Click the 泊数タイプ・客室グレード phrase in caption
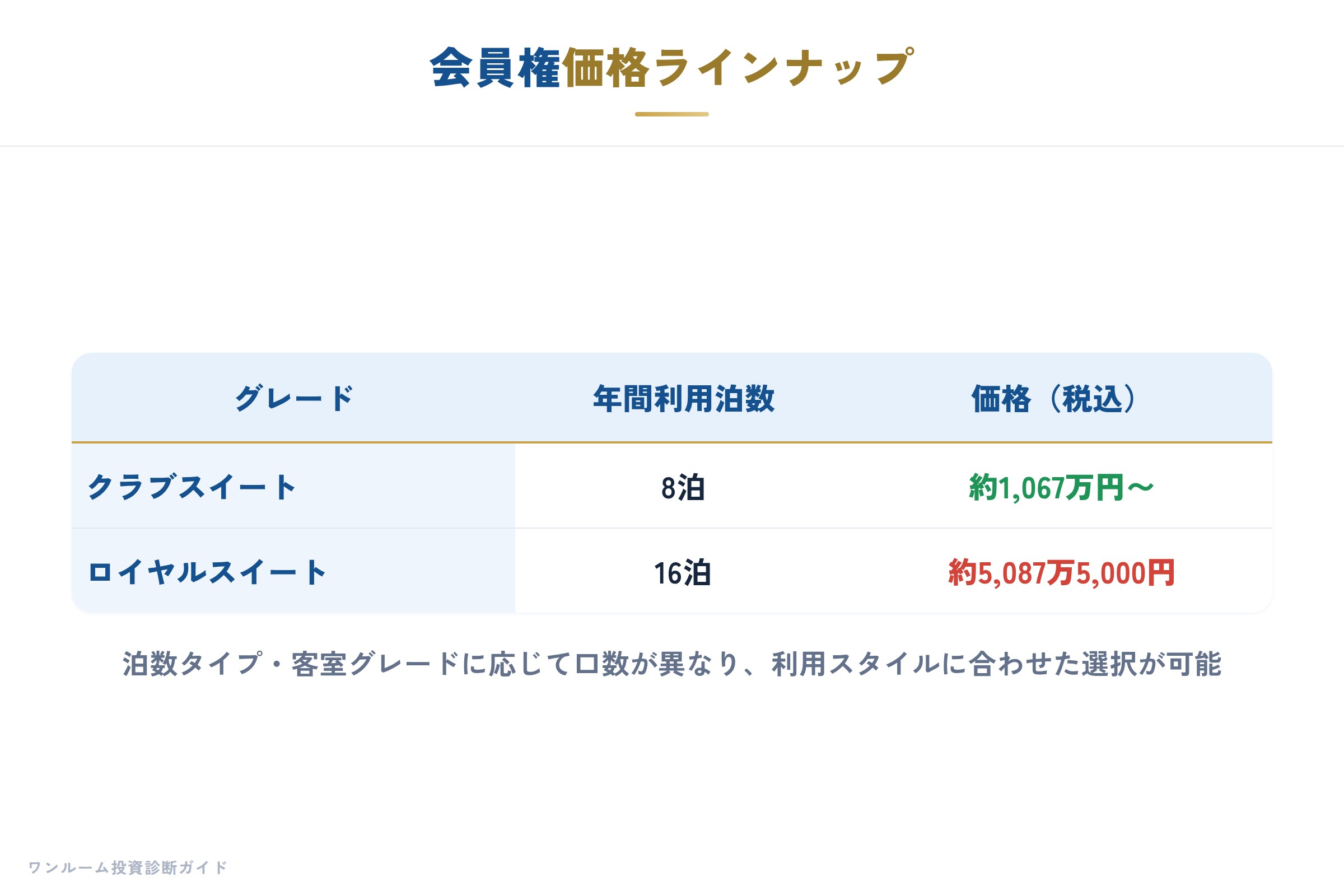 tap(290, 664)
